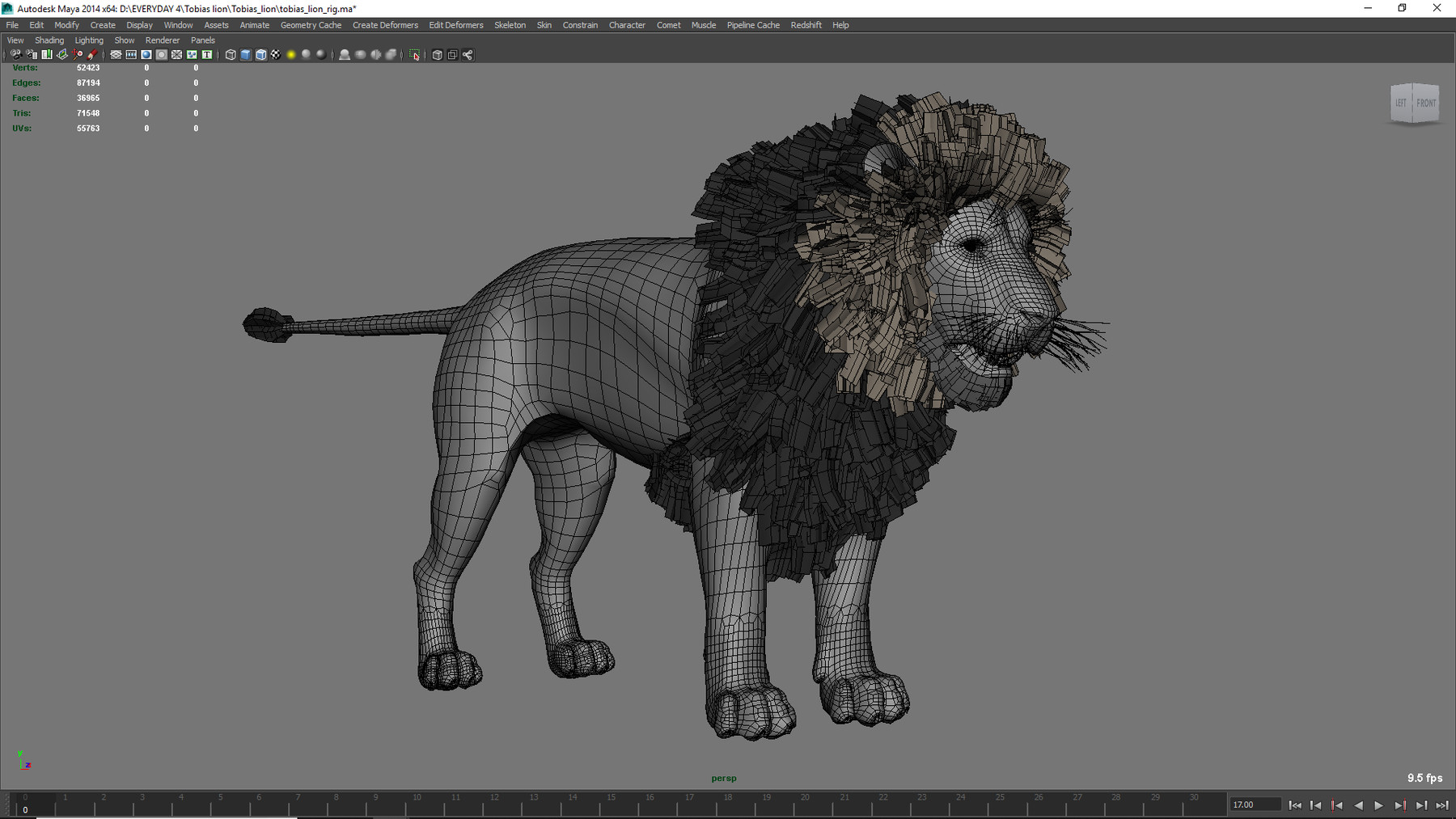The width and height of the screenshot is (1456, 819).
Task: Open the Geometry Cache menu
Action: pos(311,25)
